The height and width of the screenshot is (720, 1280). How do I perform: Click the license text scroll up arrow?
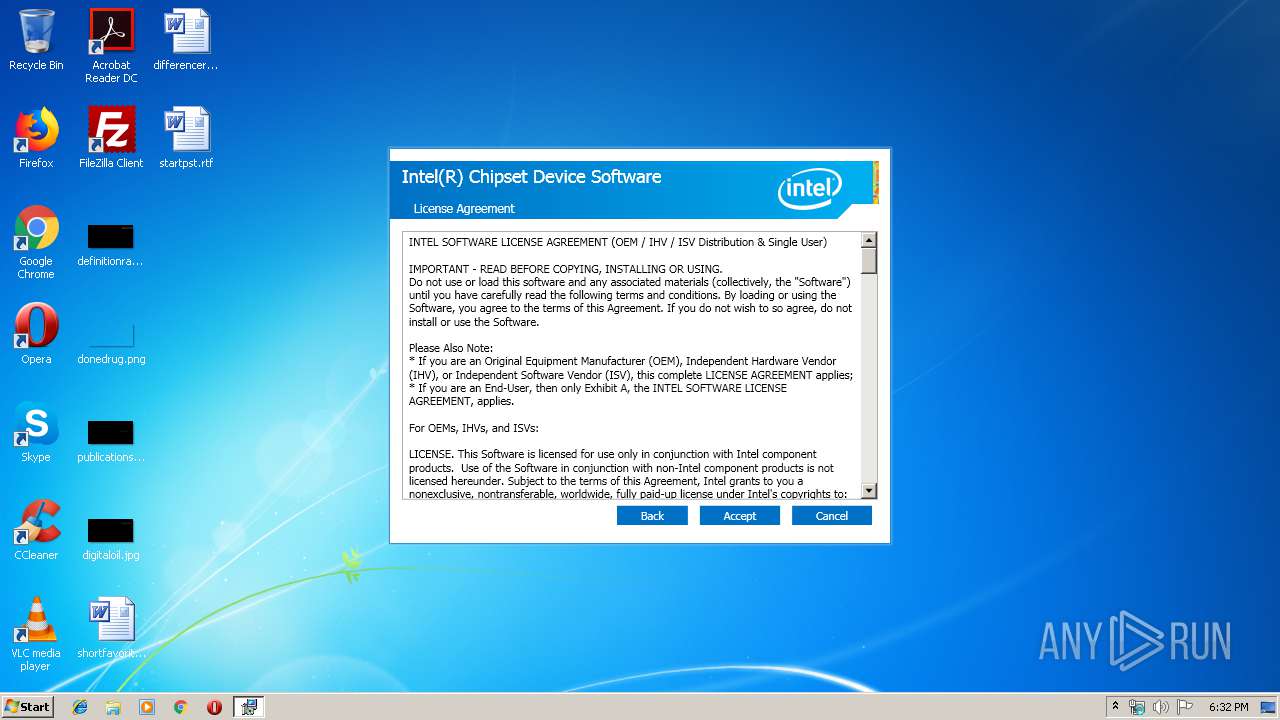coord(869,240)
